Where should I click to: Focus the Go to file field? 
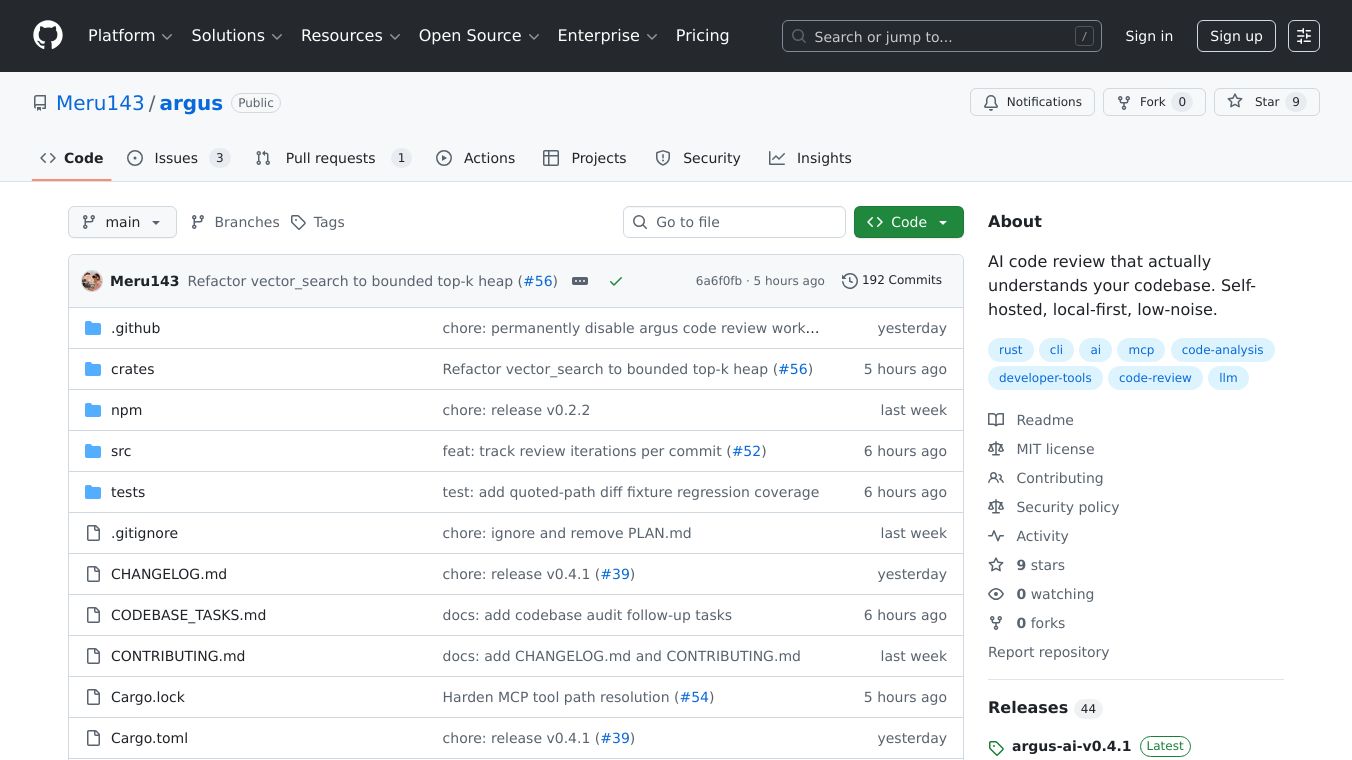click(x=734, y=222)
